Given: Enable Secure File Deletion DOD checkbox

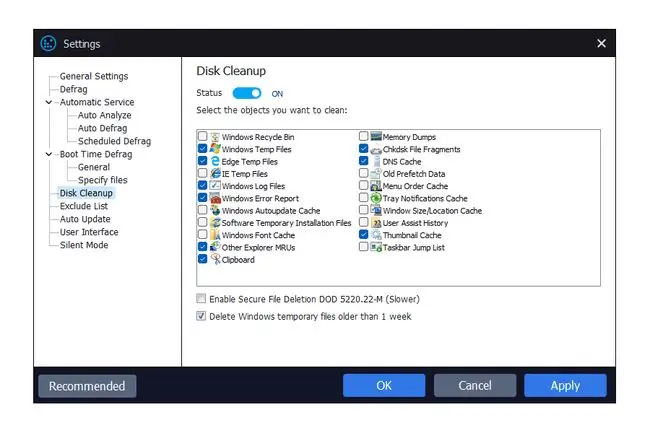Looking at the screenshot, I should (201, 298).
